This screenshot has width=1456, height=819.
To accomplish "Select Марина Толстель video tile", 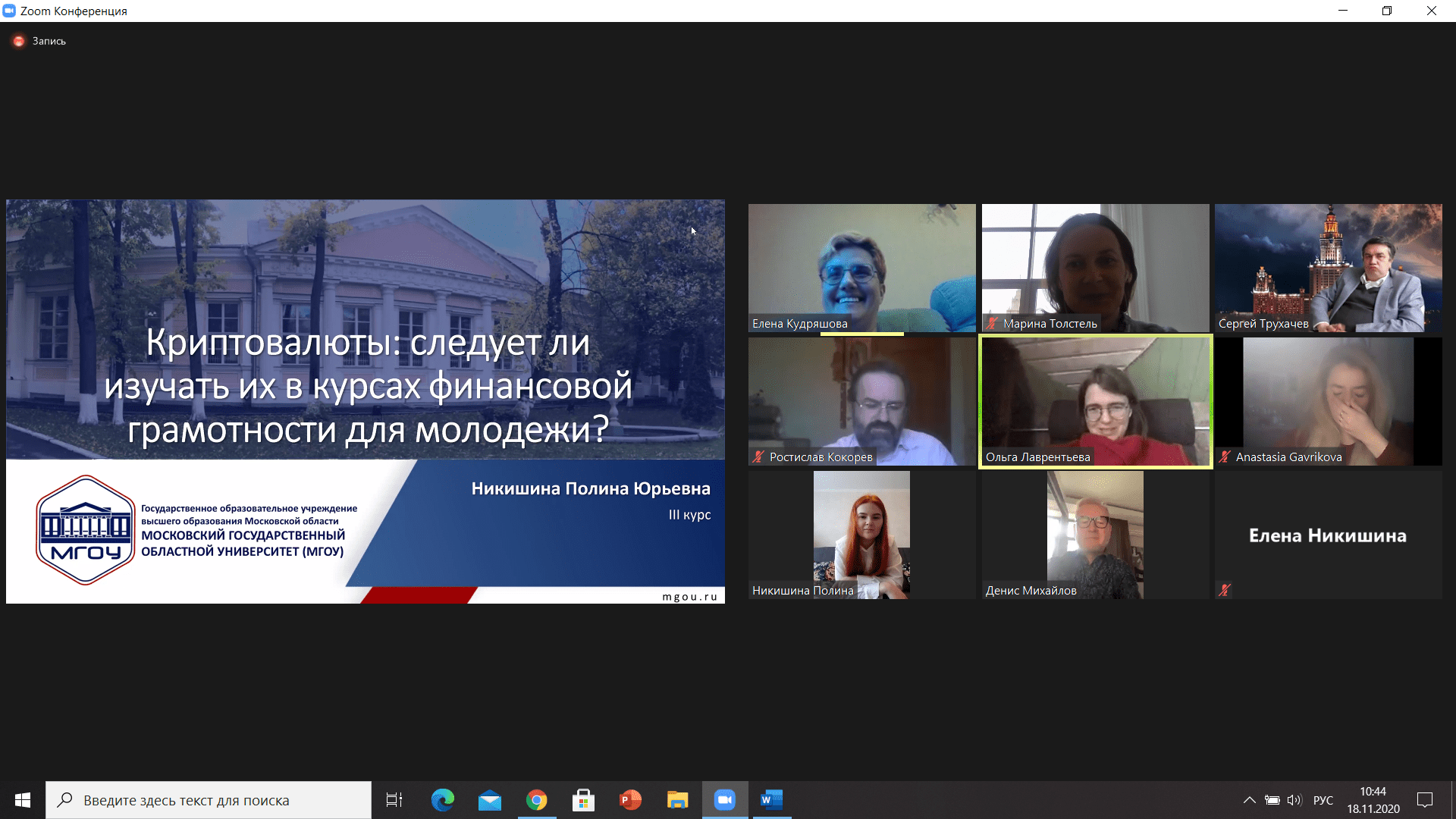I will coord(1096,268).
